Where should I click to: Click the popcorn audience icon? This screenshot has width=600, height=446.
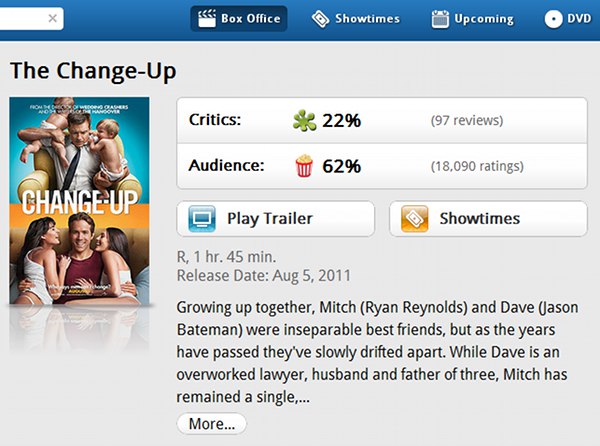point(304,166)
